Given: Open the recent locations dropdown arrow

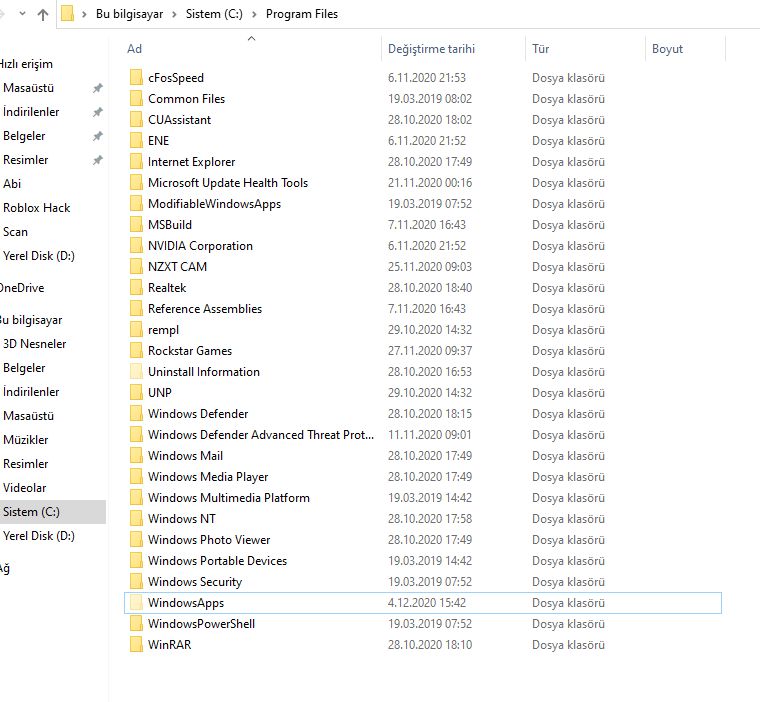Looking at the screenshot, I should pos(22,14).
